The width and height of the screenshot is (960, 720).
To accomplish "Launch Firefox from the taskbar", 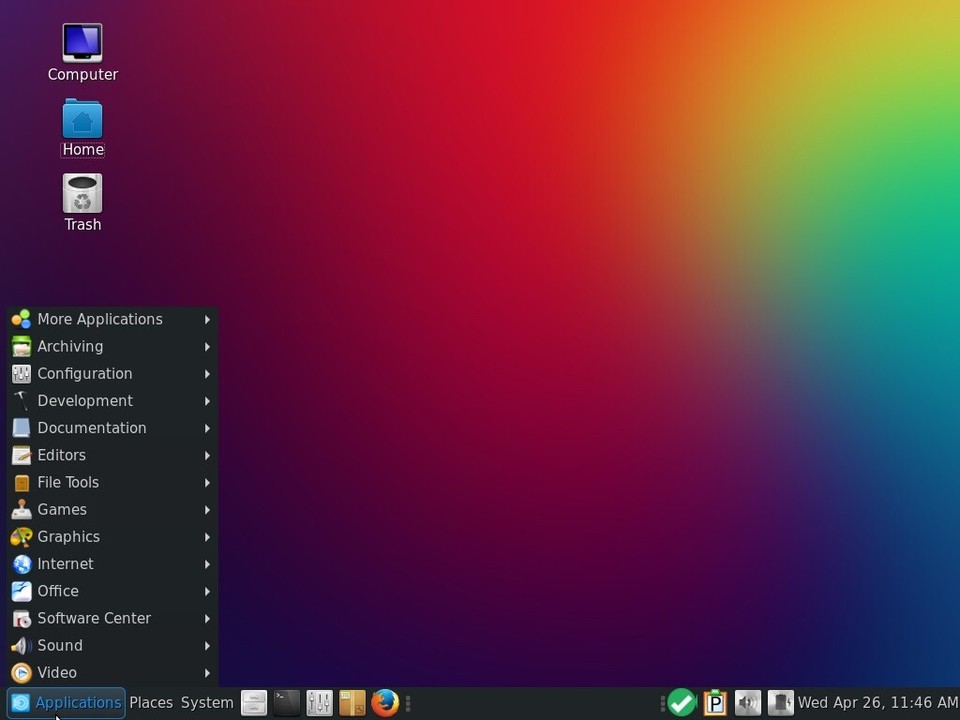I will pyautogui.click(x=385, y=702).
